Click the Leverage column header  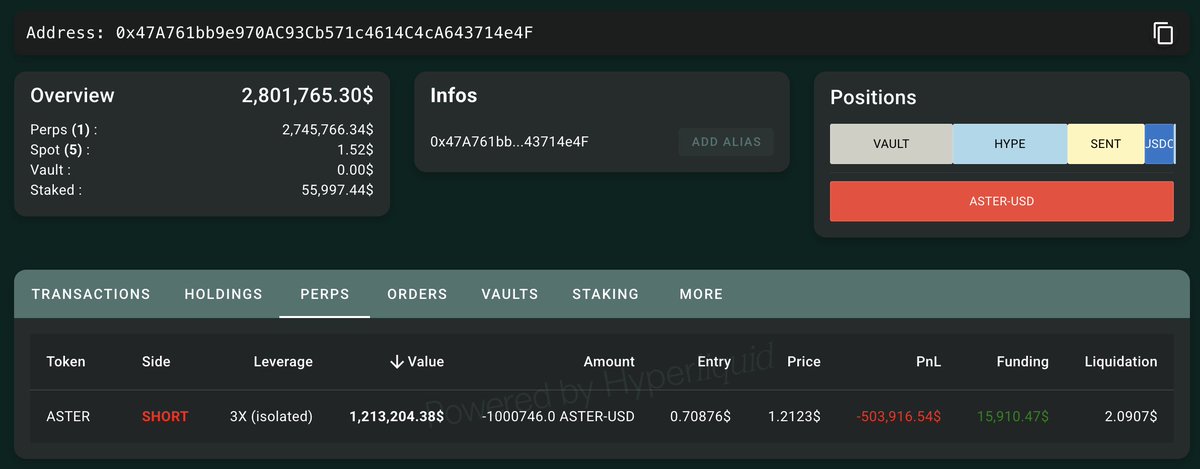(283, 361)
